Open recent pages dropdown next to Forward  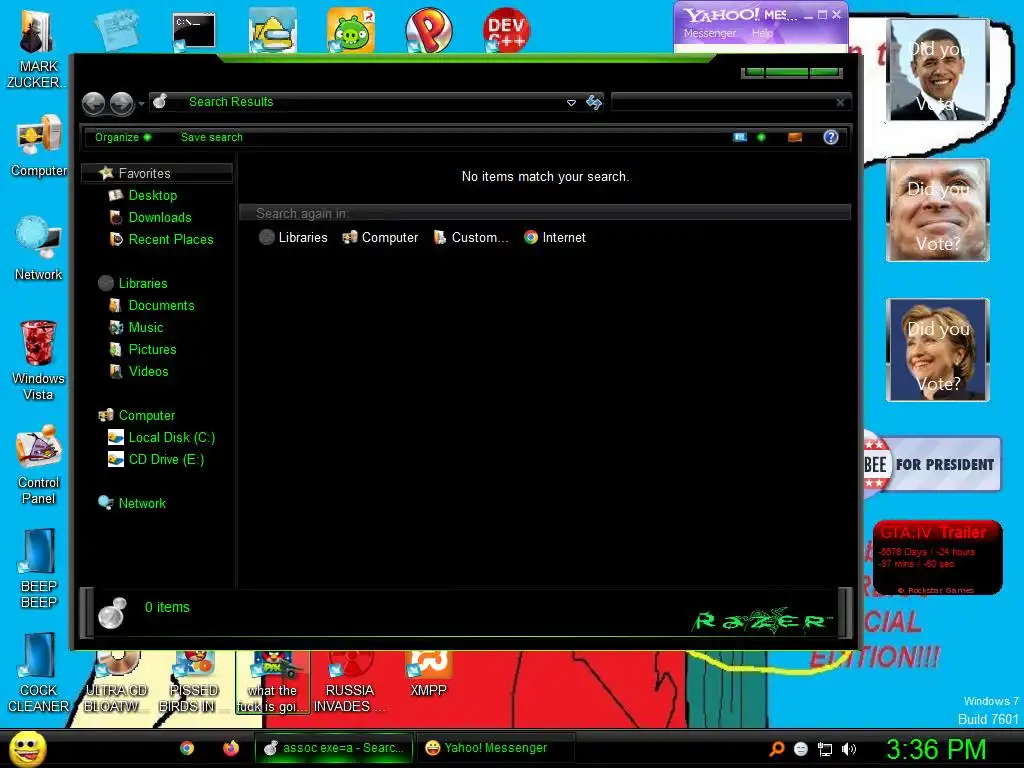coord(141,103)
